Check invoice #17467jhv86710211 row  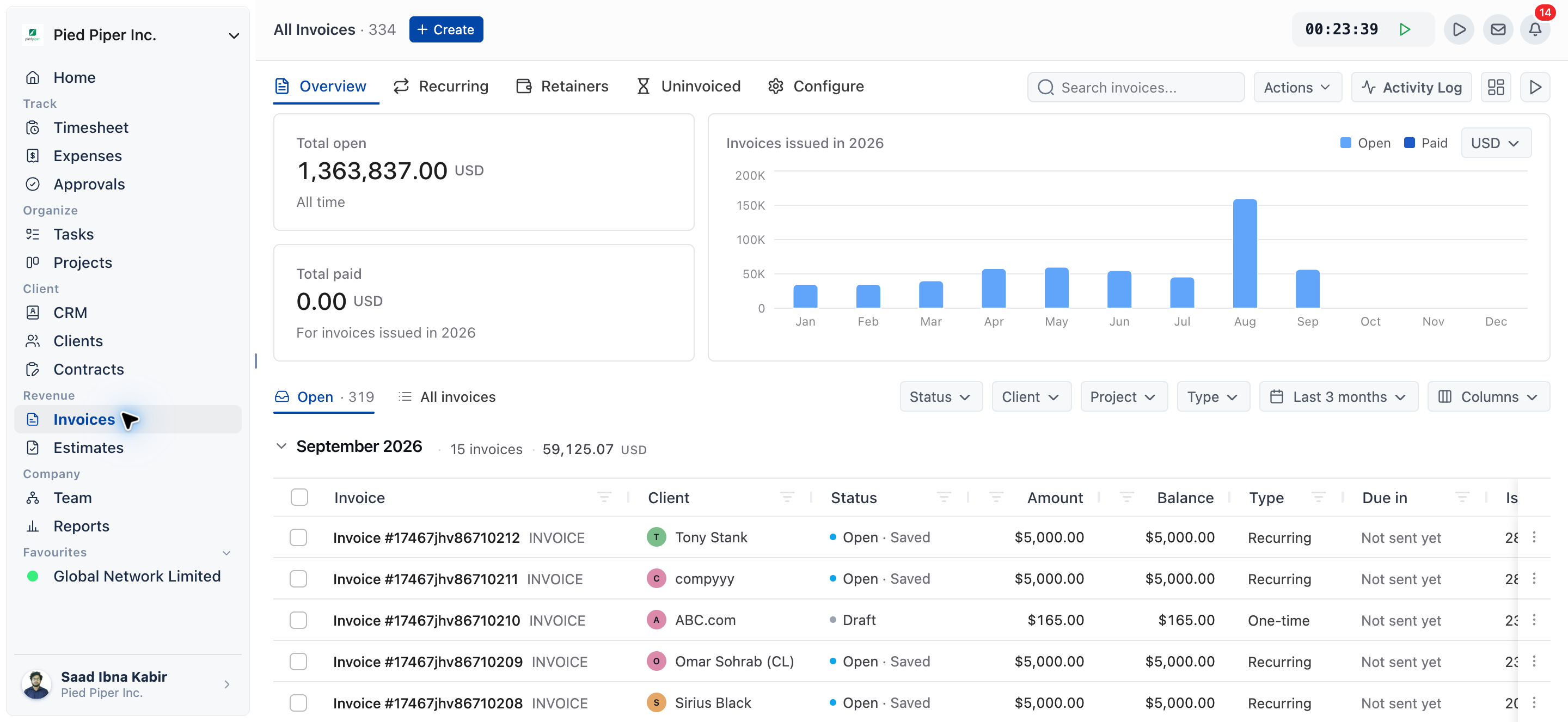coord(298,579)
